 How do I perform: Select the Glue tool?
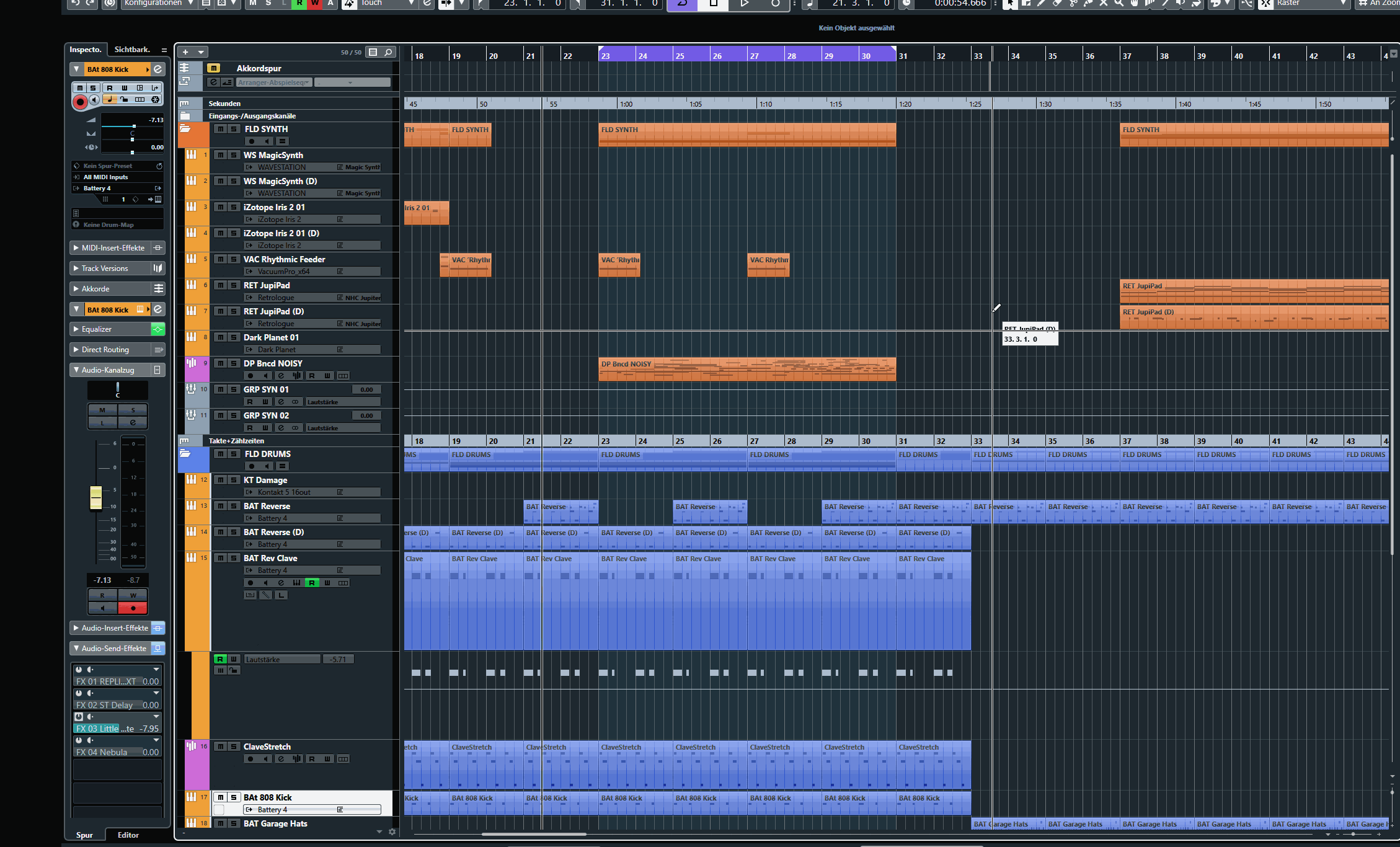pyautogui.click(x=1088, y=3)
